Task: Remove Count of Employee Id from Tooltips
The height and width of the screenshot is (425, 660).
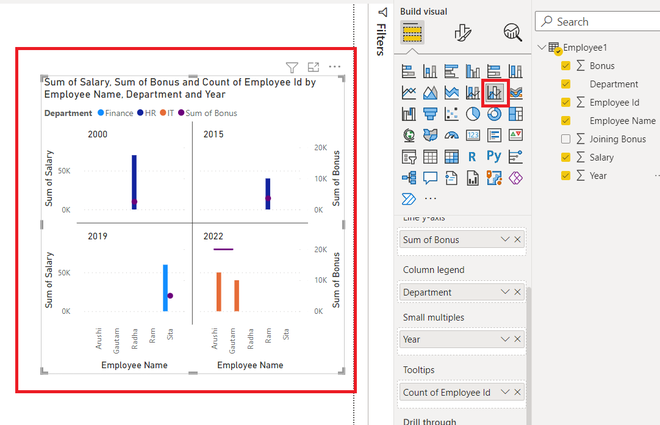Action: pyautogui.click(x=517, y=392)
